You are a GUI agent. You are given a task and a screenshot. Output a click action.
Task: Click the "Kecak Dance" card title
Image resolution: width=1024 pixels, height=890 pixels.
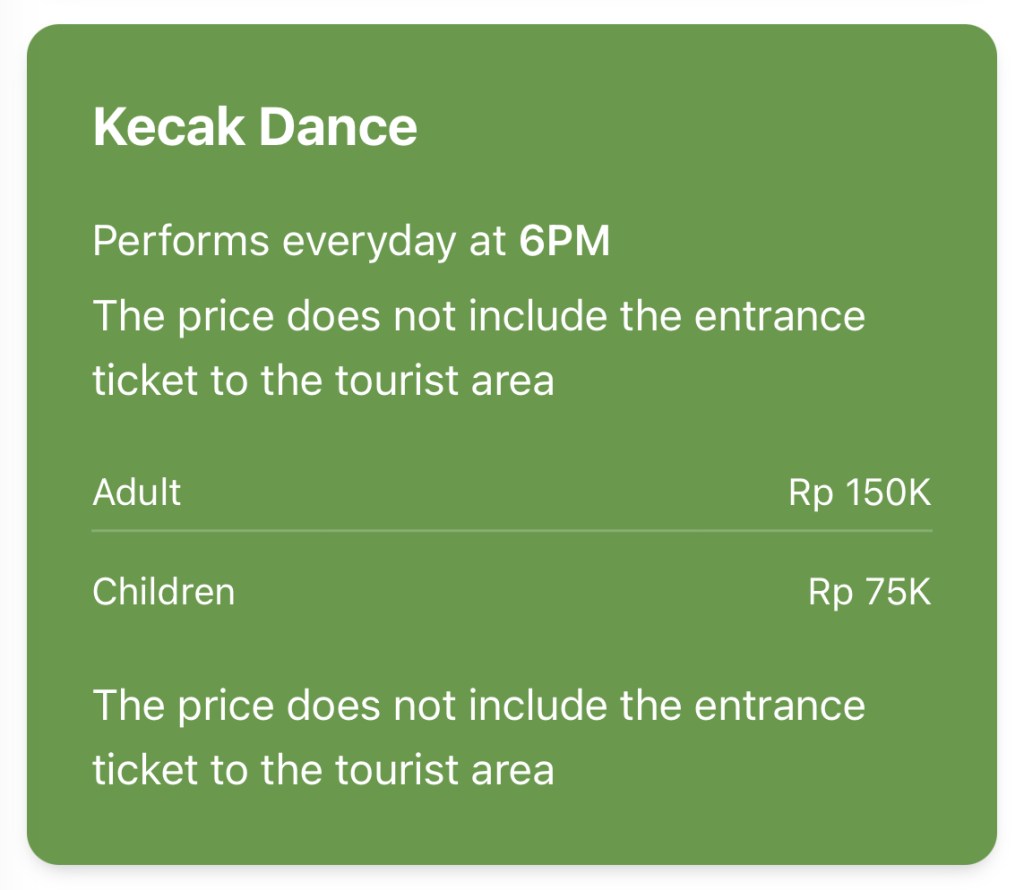[x=255, y=128]
